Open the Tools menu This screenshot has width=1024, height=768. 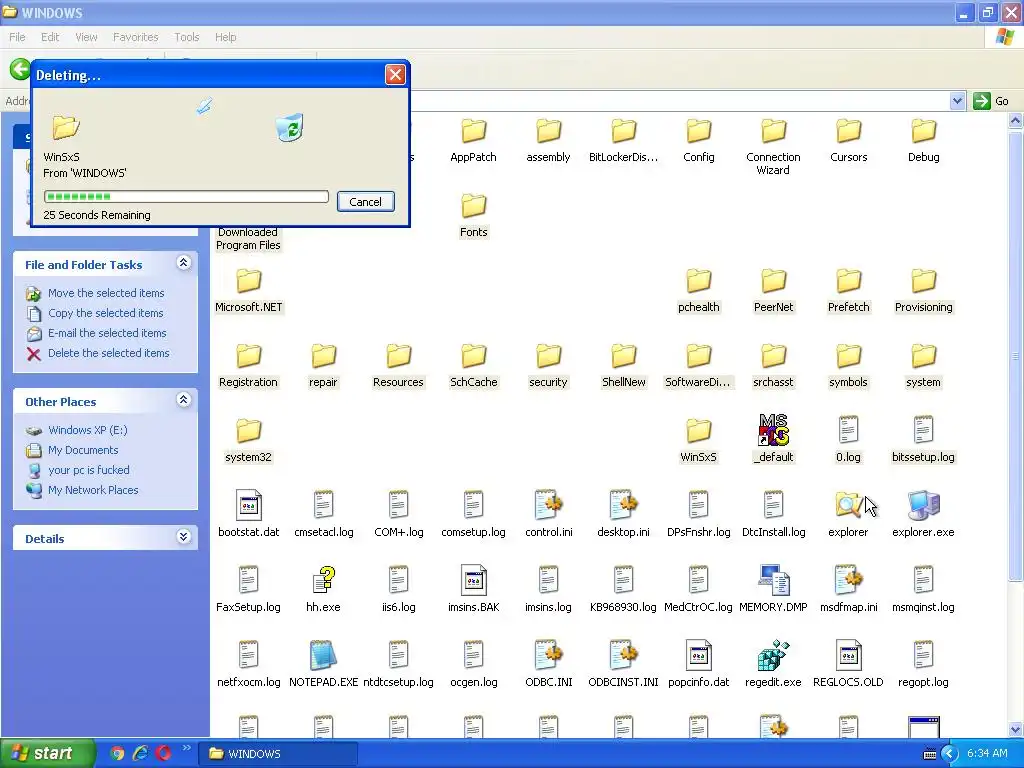coord(186,37)
